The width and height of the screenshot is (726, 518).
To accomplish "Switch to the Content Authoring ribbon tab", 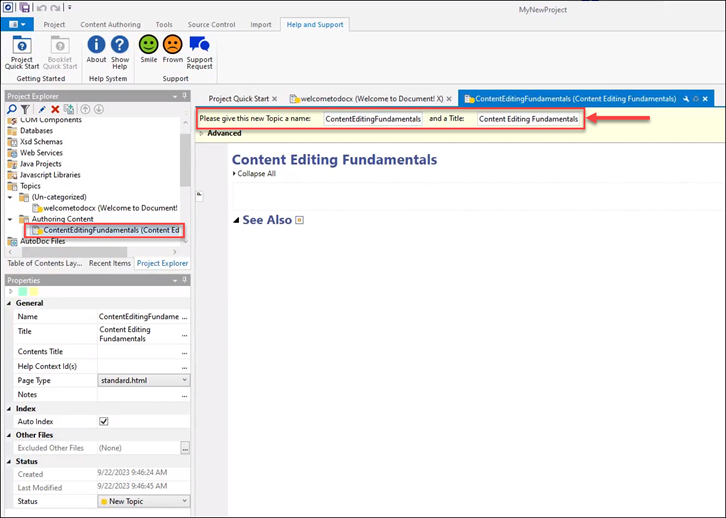I will tap(110, 24).
